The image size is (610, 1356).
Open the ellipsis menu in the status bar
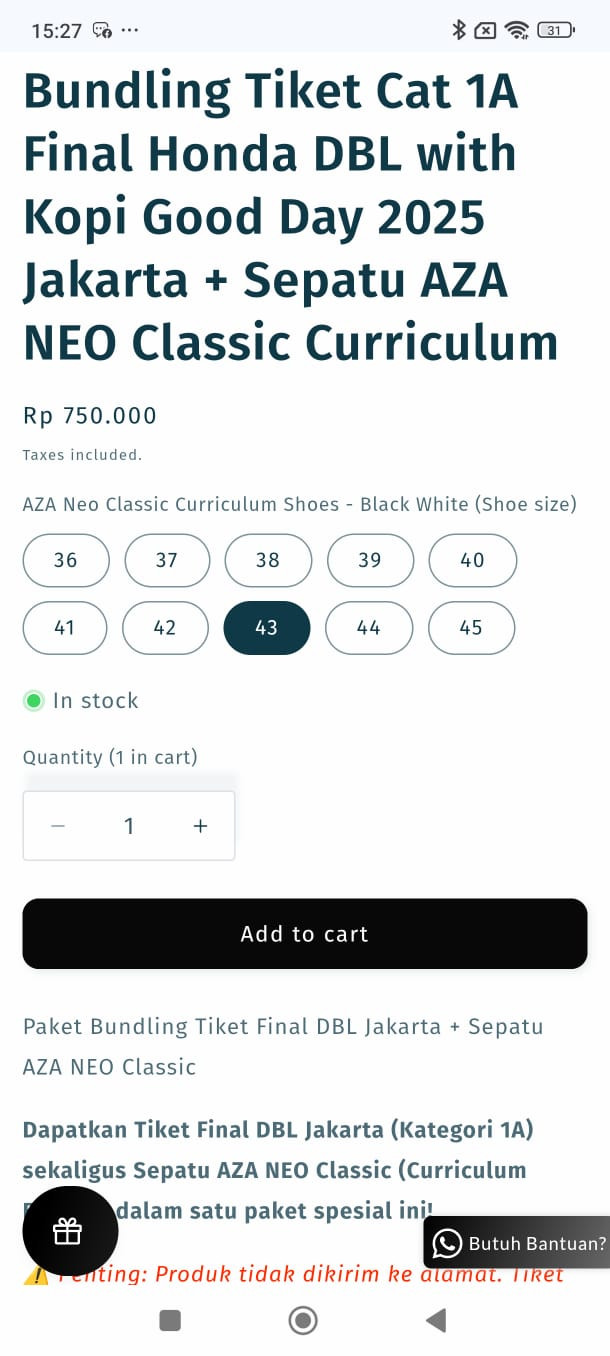130,31
